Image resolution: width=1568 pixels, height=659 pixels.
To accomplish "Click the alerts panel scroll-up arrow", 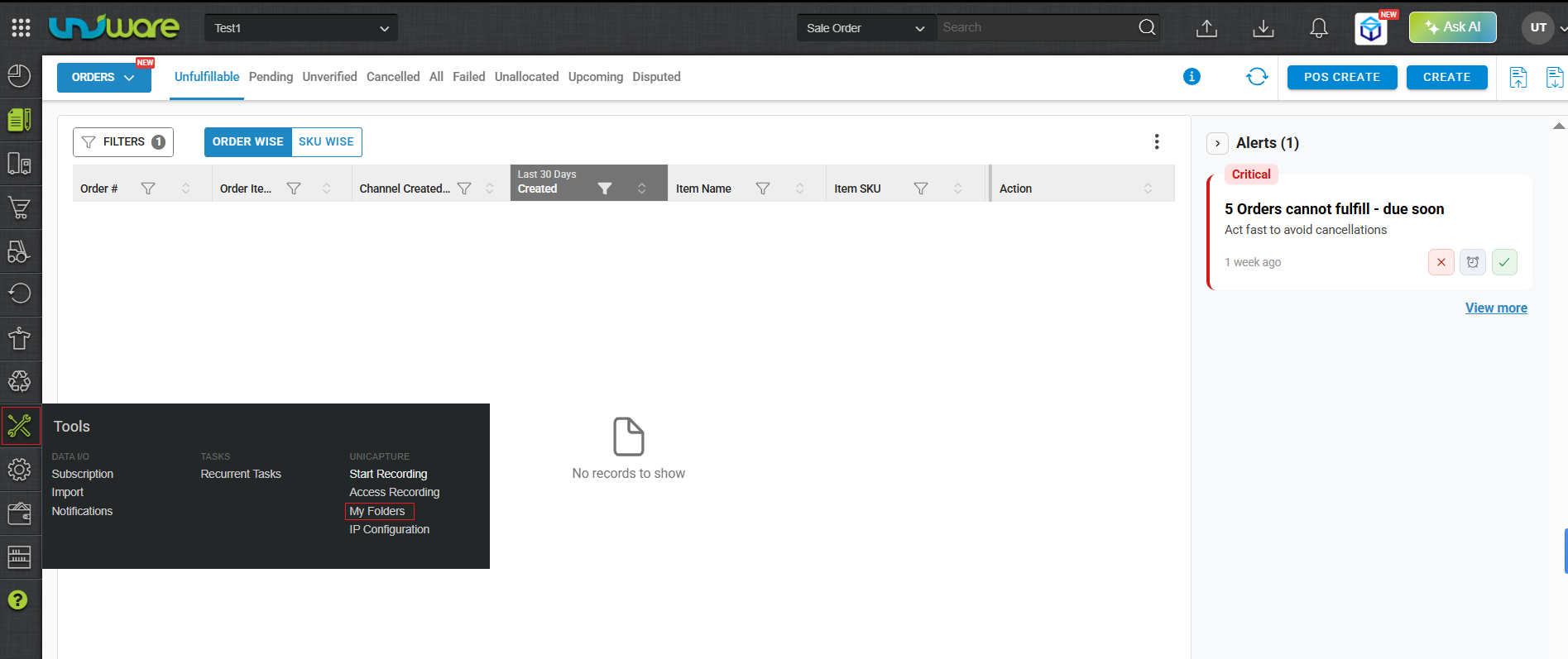I will pos(1559,127).
